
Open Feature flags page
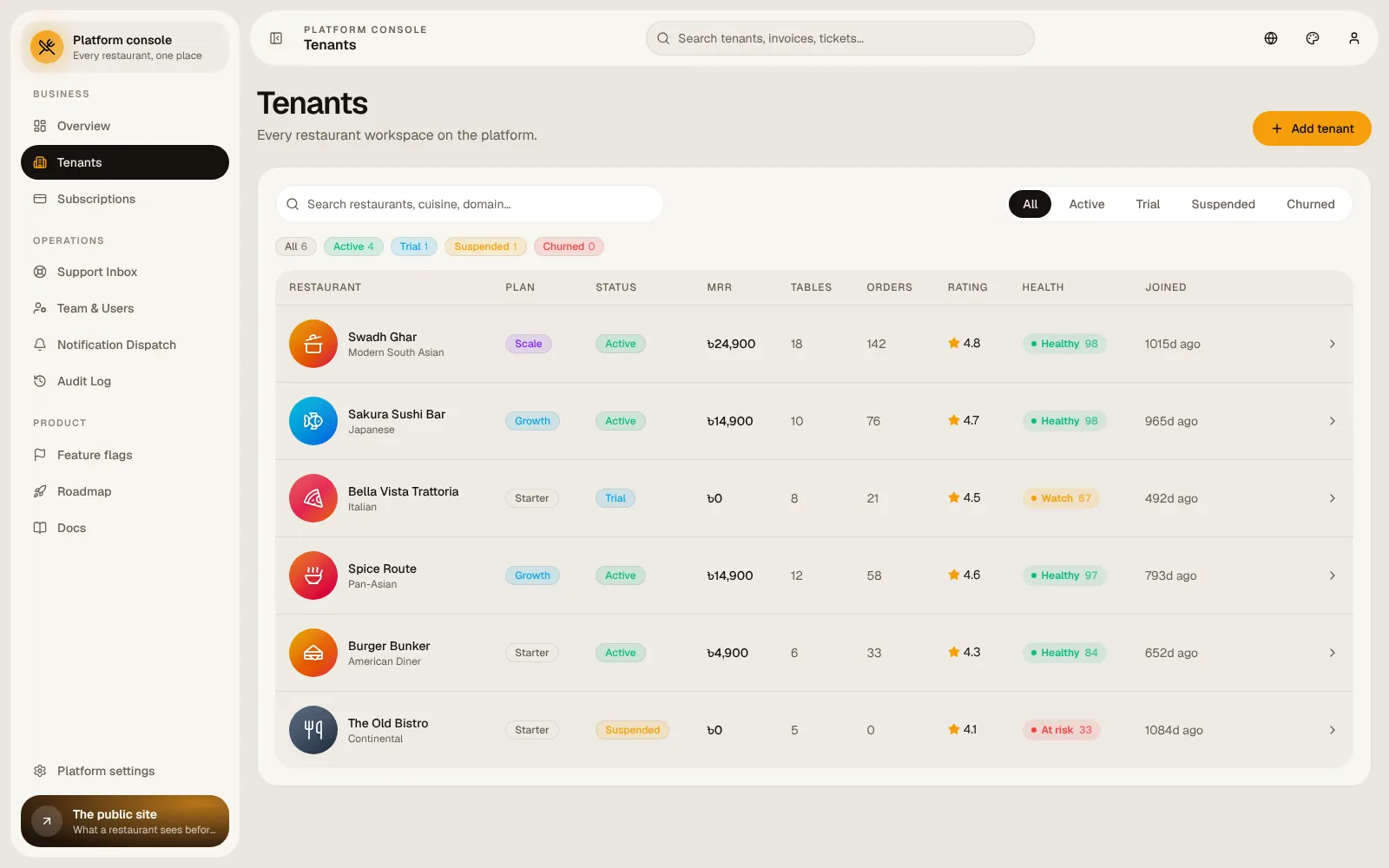[x=125, y=455]
